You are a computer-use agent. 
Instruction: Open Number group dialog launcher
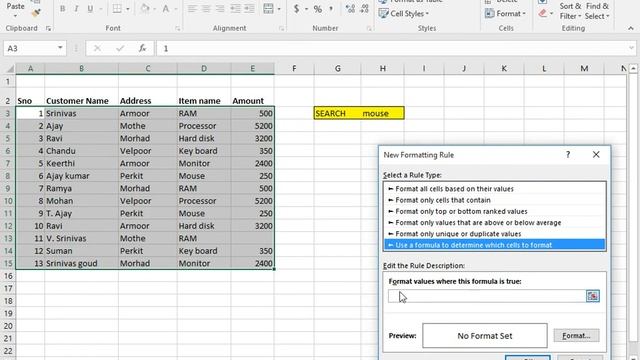pos(369,29)
